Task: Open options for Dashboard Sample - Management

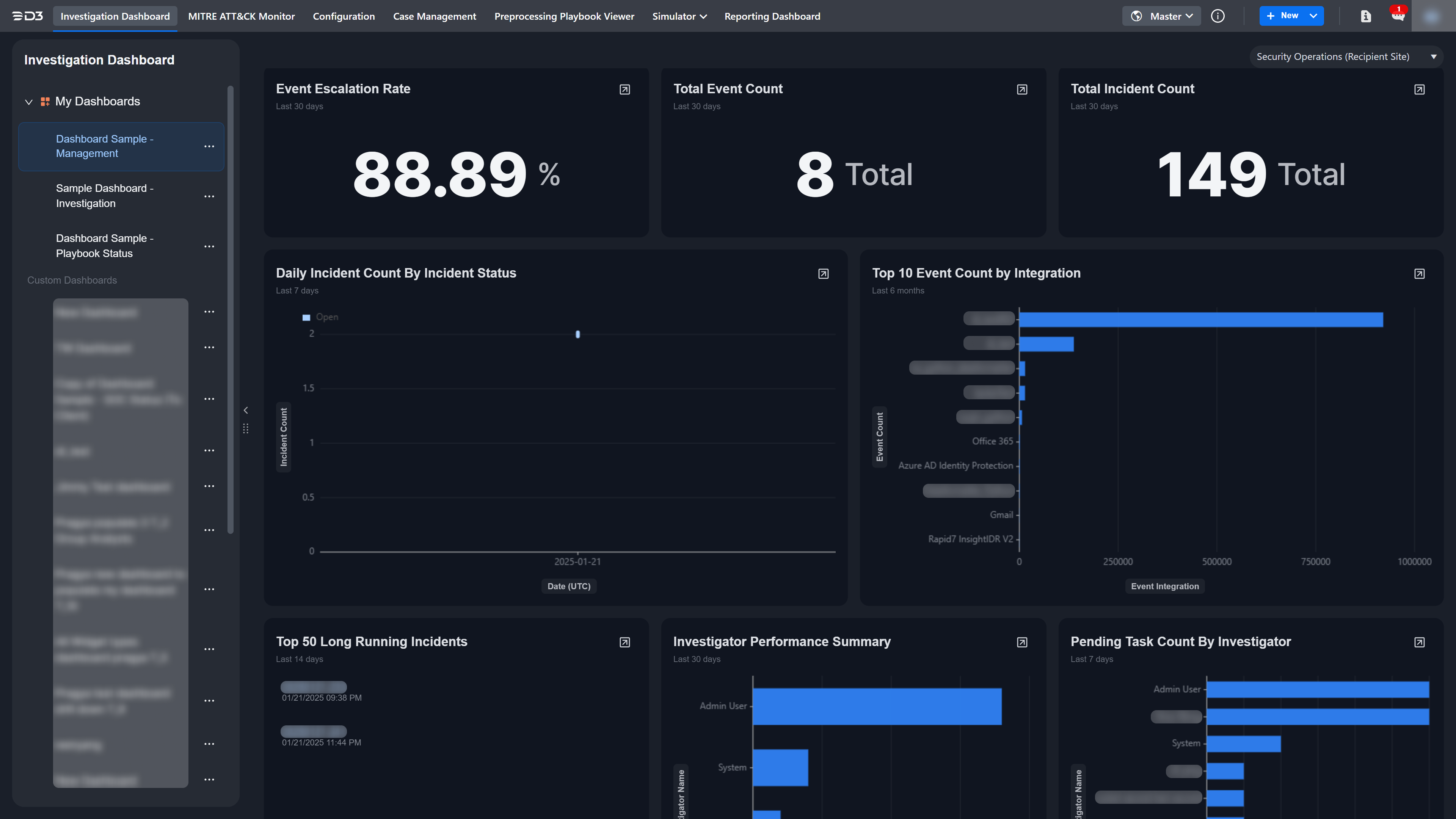Action: [x=209, y=146]
